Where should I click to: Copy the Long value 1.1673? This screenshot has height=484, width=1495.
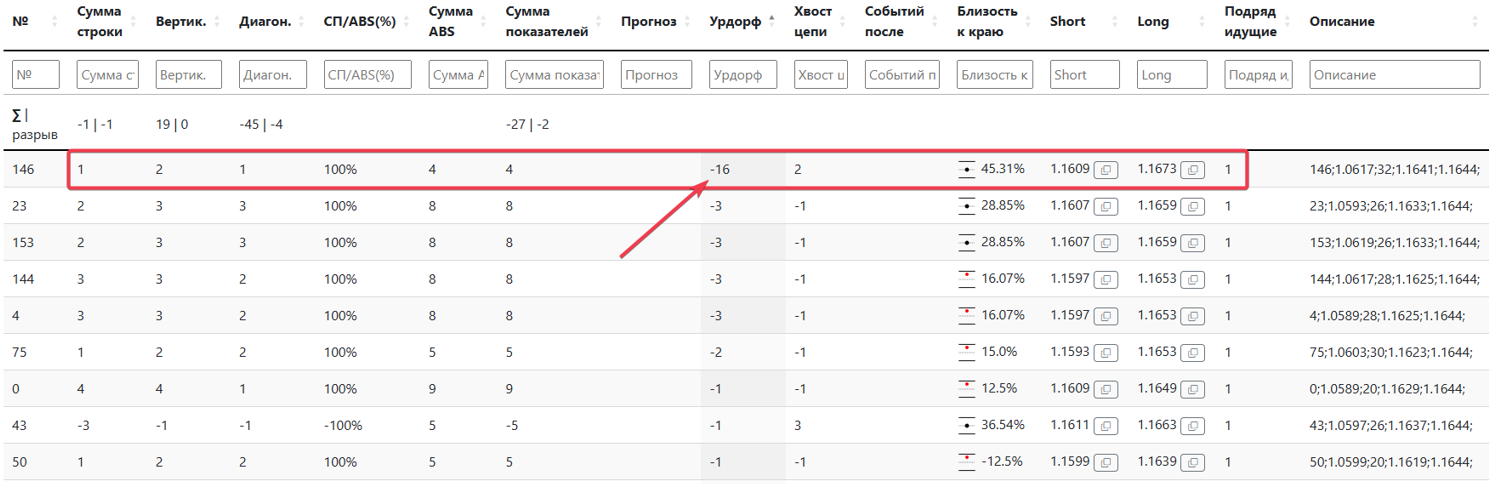coord(1192,170)
